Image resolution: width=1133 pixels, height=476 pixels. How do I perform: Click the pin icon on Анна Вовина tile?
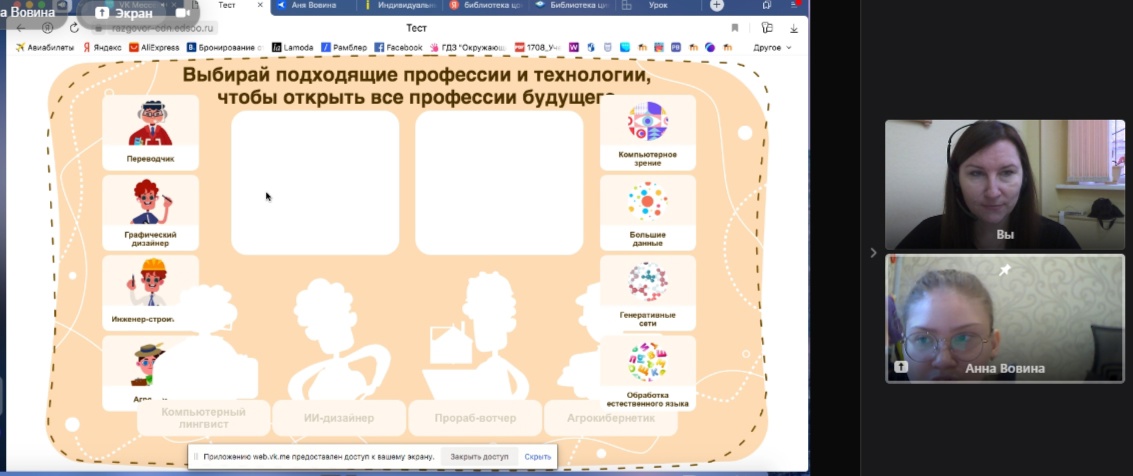click(x=1004, y=269)
